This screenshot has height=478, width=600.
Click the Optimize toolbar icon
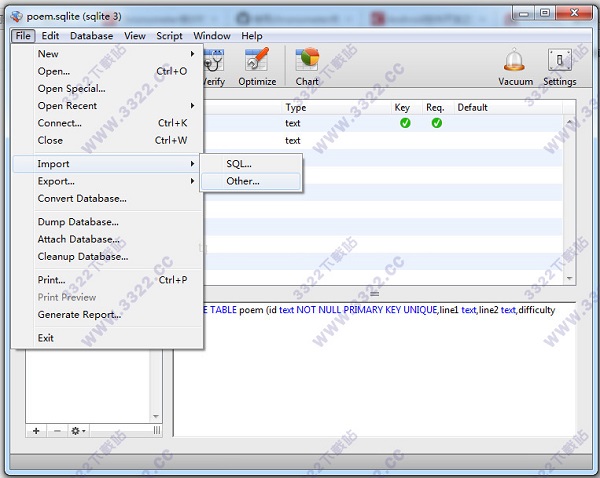257,66
